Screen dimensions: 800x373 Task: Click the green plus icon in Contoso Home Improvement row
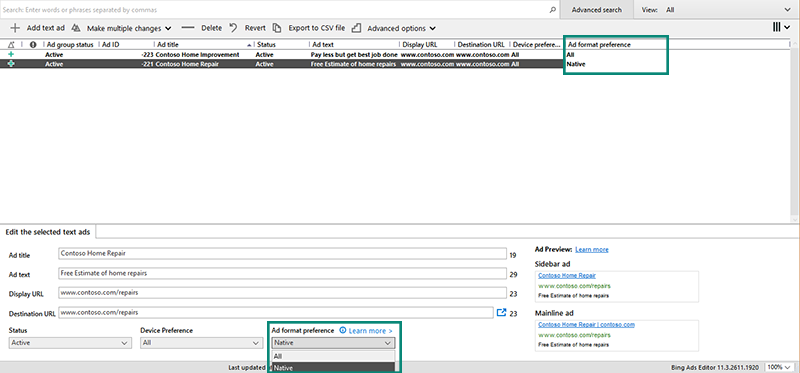tap(11, 54)
